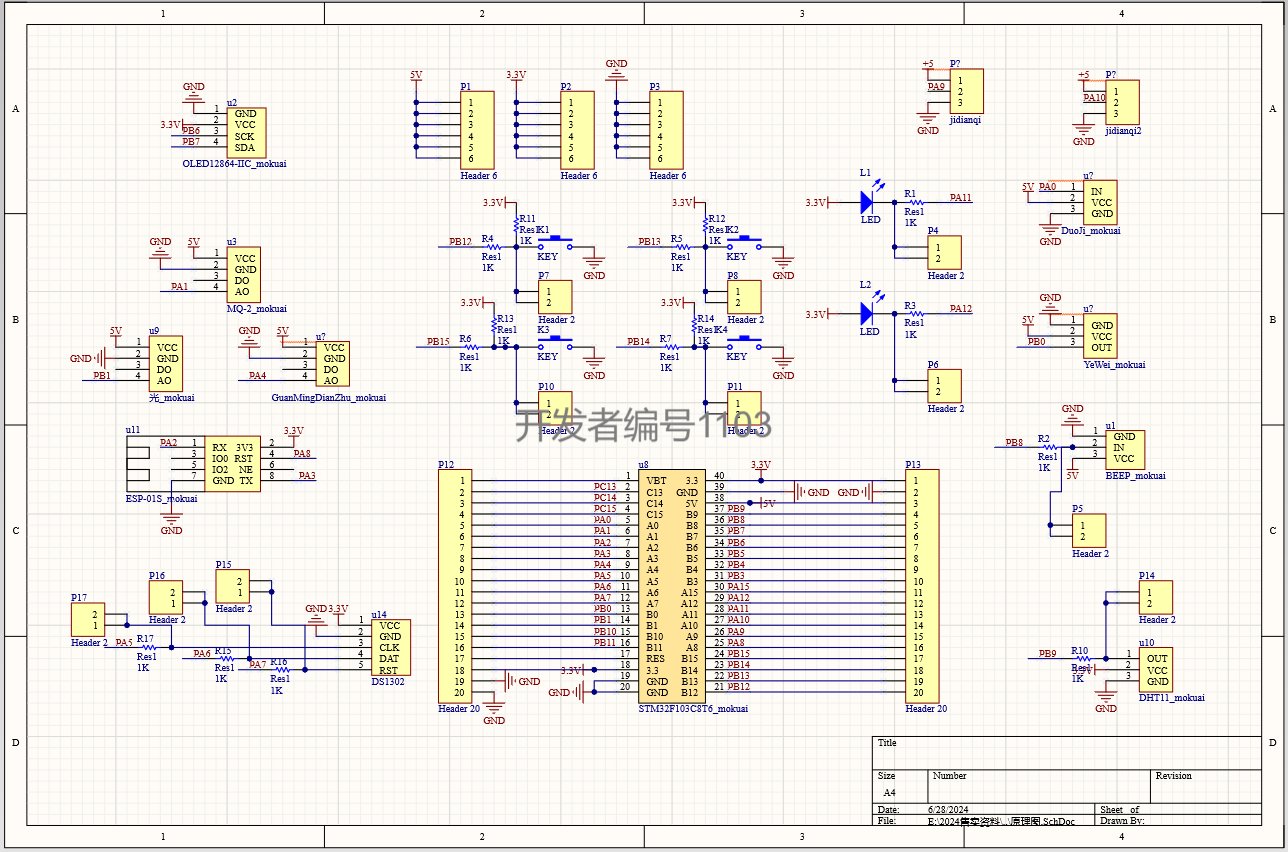Select the jidianqi relay connector
Screen dimensions: 1288x852
coord(965,90)
